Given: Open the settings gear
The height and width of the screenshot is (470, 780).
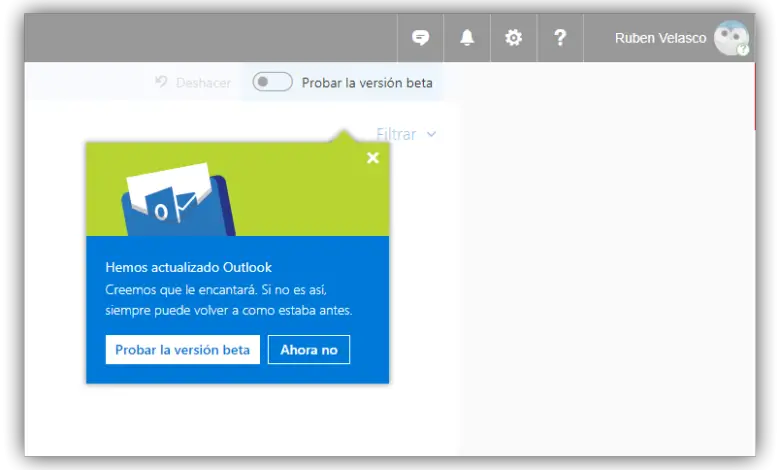Looking at the screenshot, I should [513, 38].
